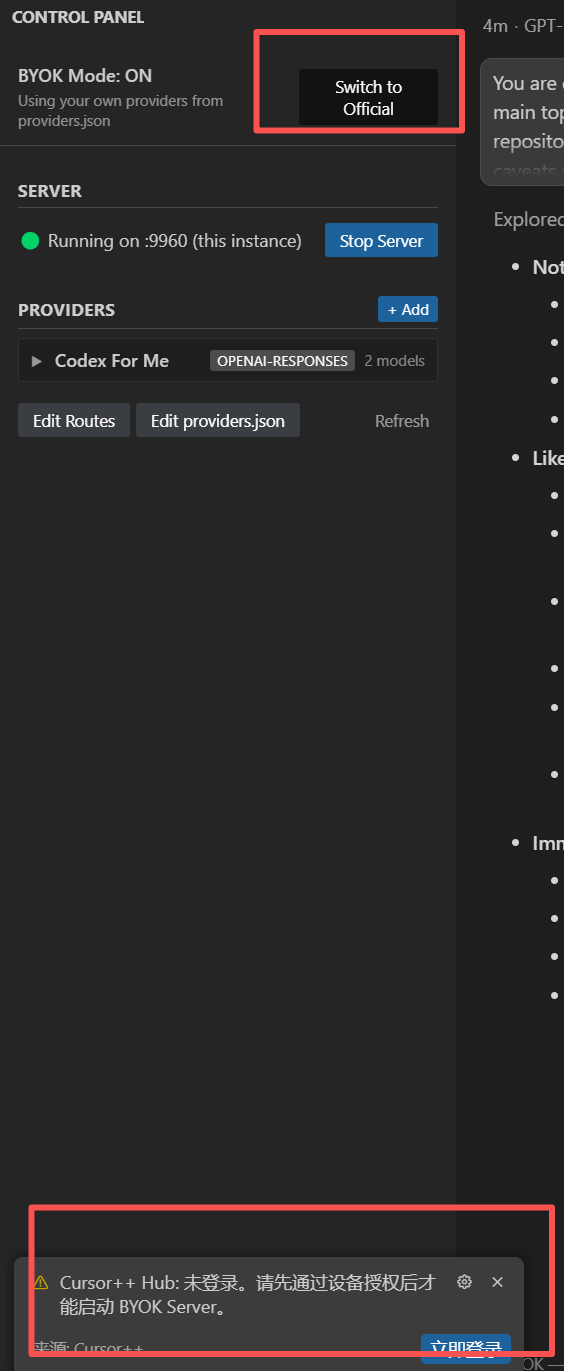Click the green server status dot
The width and height of the screenshot is (564, 1371).
(x=30, y=241)
